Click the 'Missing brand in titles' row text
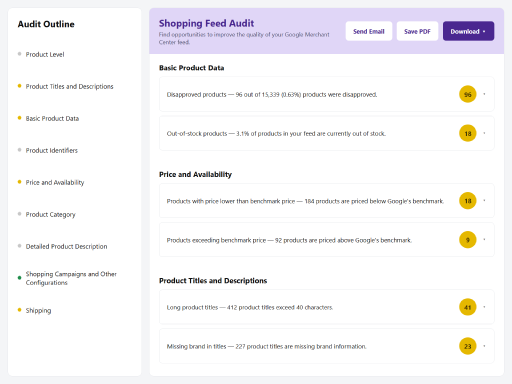The image size is (512, 384). (x=267, y=346)
